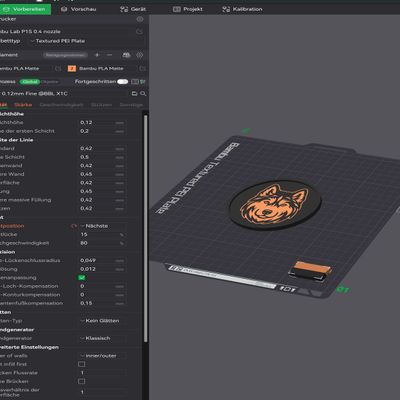Click the compare presets icon next to Fortgeschritten

(x=135, y=82)
